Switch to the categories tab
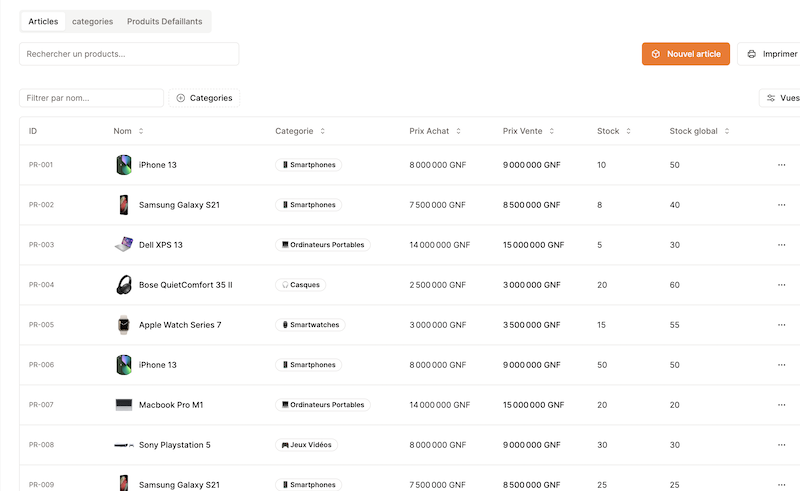The image size is (800, 491). pos(92,21)
